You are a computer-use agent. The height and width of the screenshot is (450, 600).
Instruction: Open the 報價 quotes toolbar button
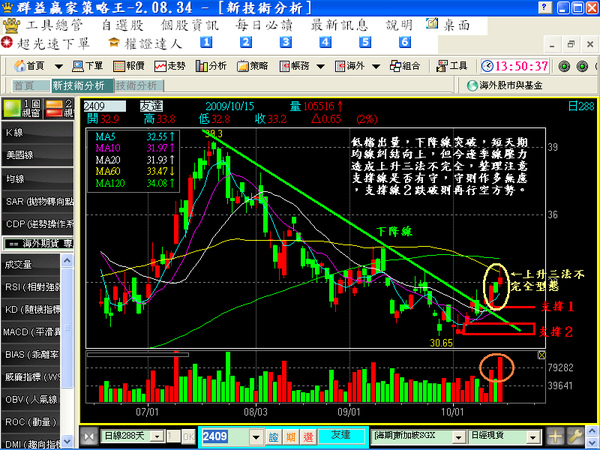tap(129, 66)
